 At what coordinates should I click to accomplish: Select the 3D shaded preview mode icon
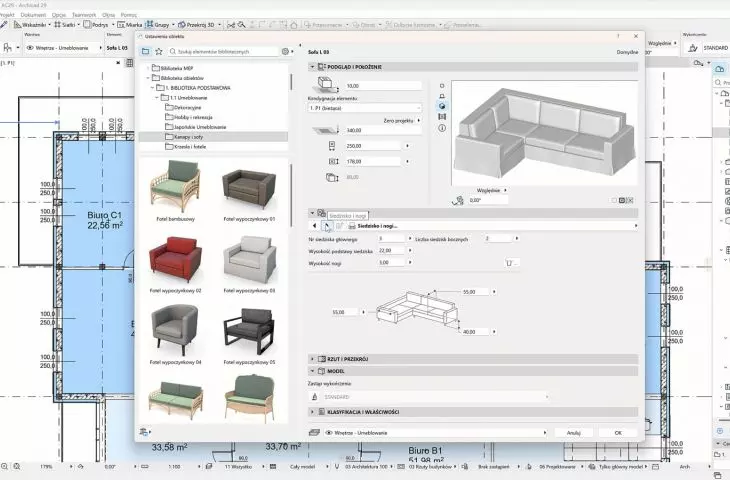tap(442, 106)
